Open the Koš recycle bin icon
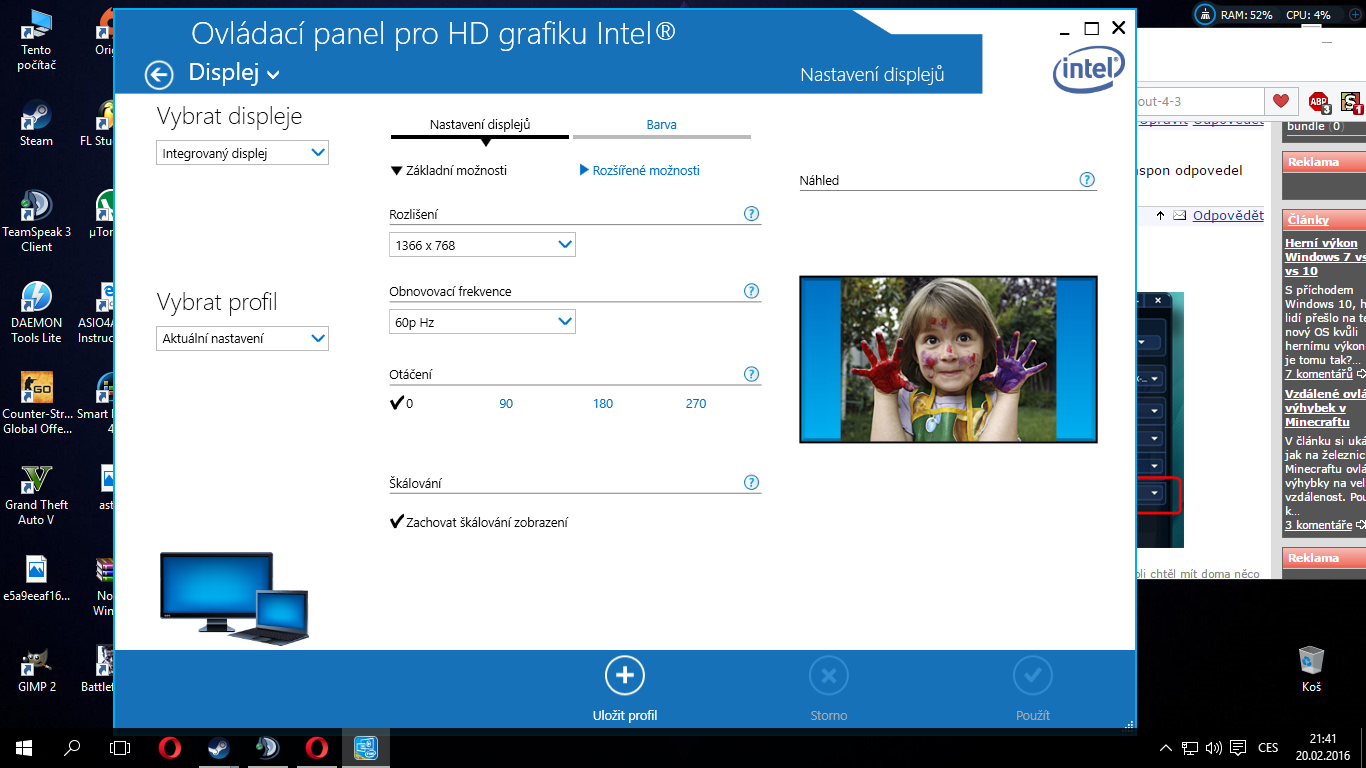 1311,661
